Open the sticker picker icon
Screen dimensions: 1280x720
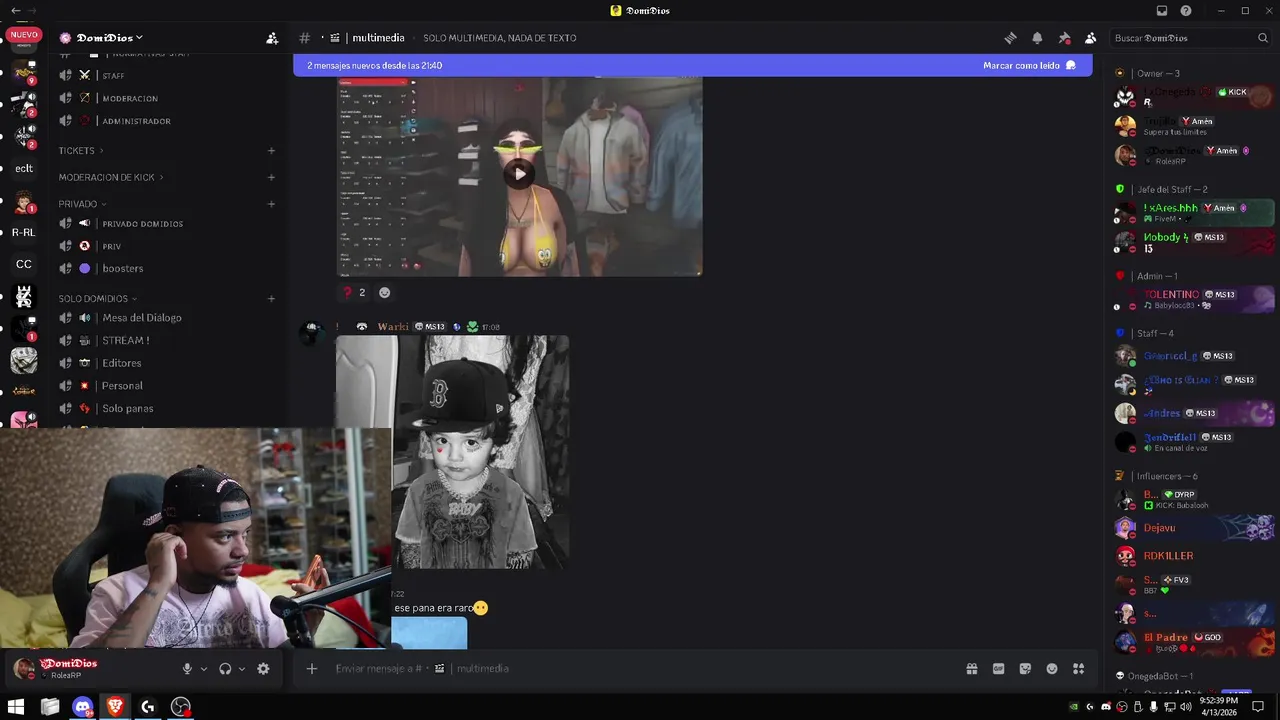[x=1025, y=669]
